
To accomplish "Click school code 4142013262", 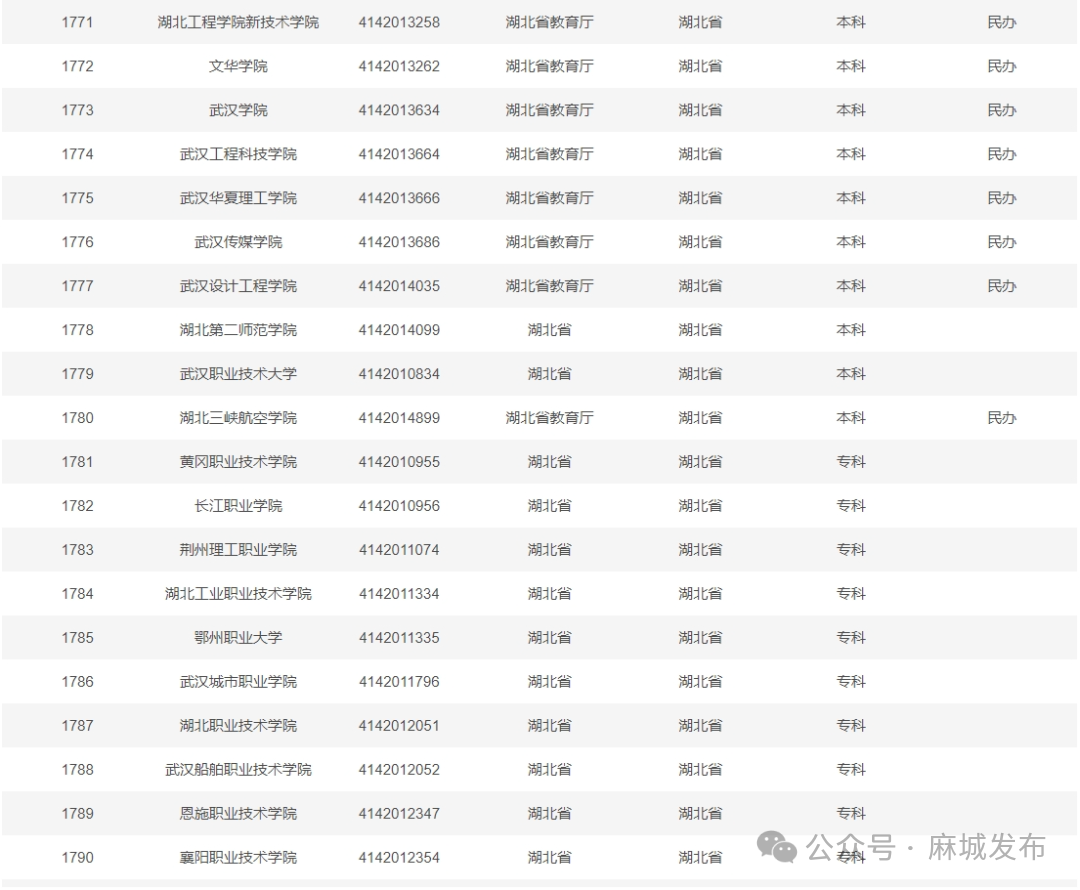I will tap(399, 66).
